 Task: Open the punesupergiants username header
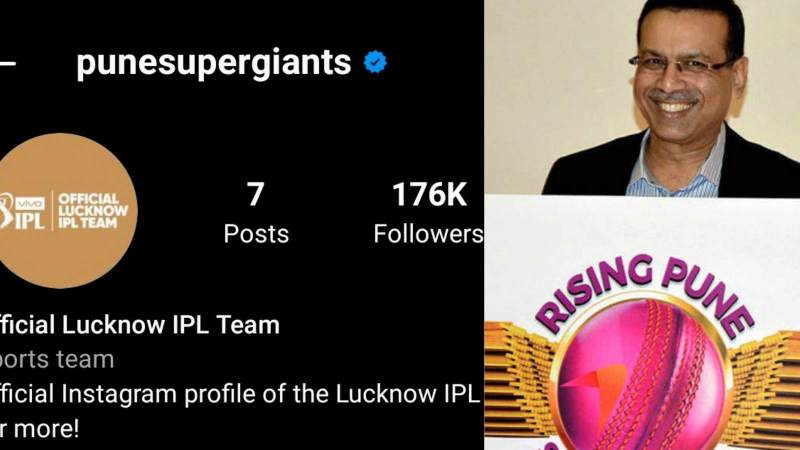click(x=214, y=63)
